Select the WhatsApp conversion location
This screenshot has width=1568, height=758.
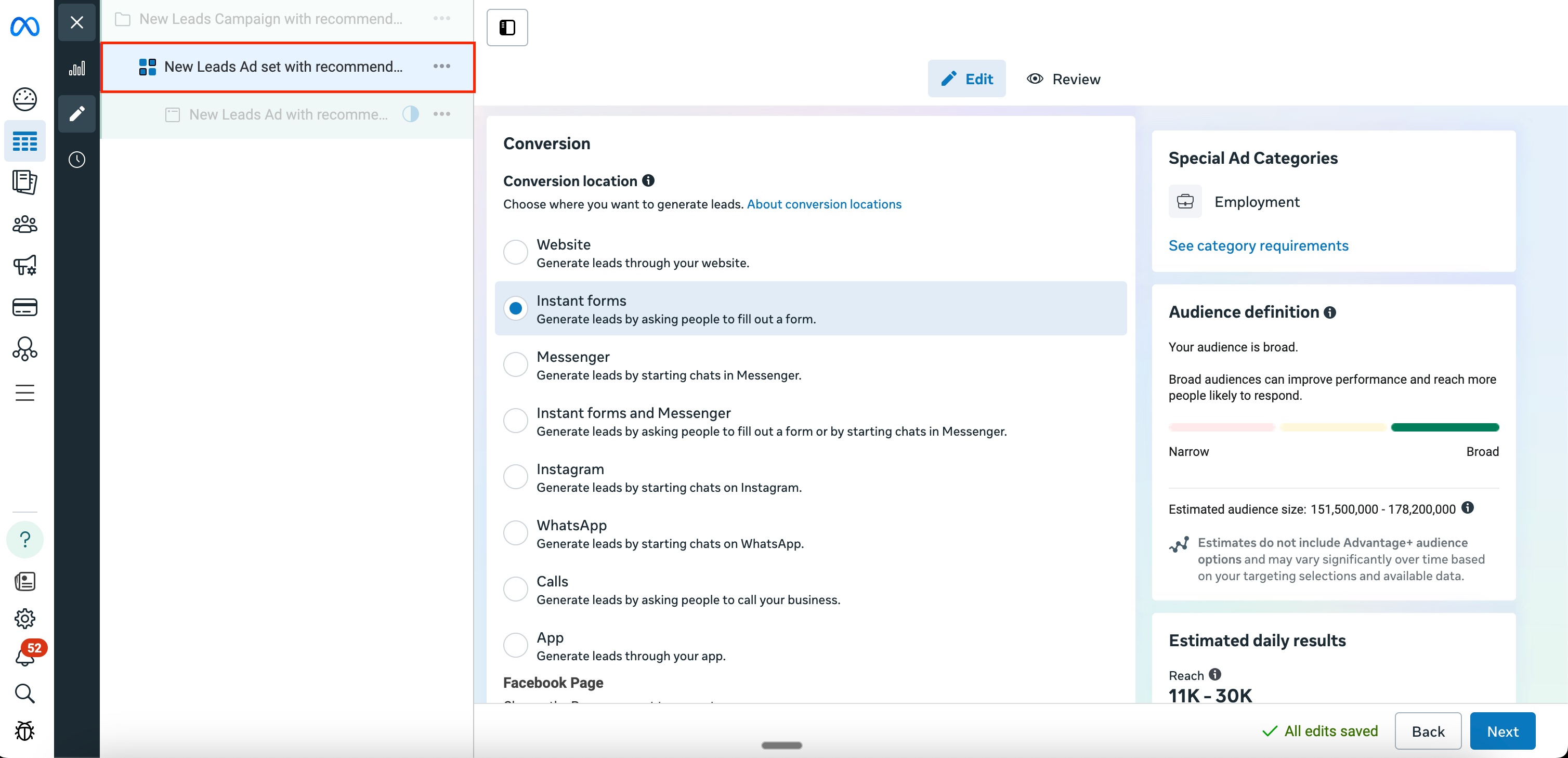coord(516,533)
